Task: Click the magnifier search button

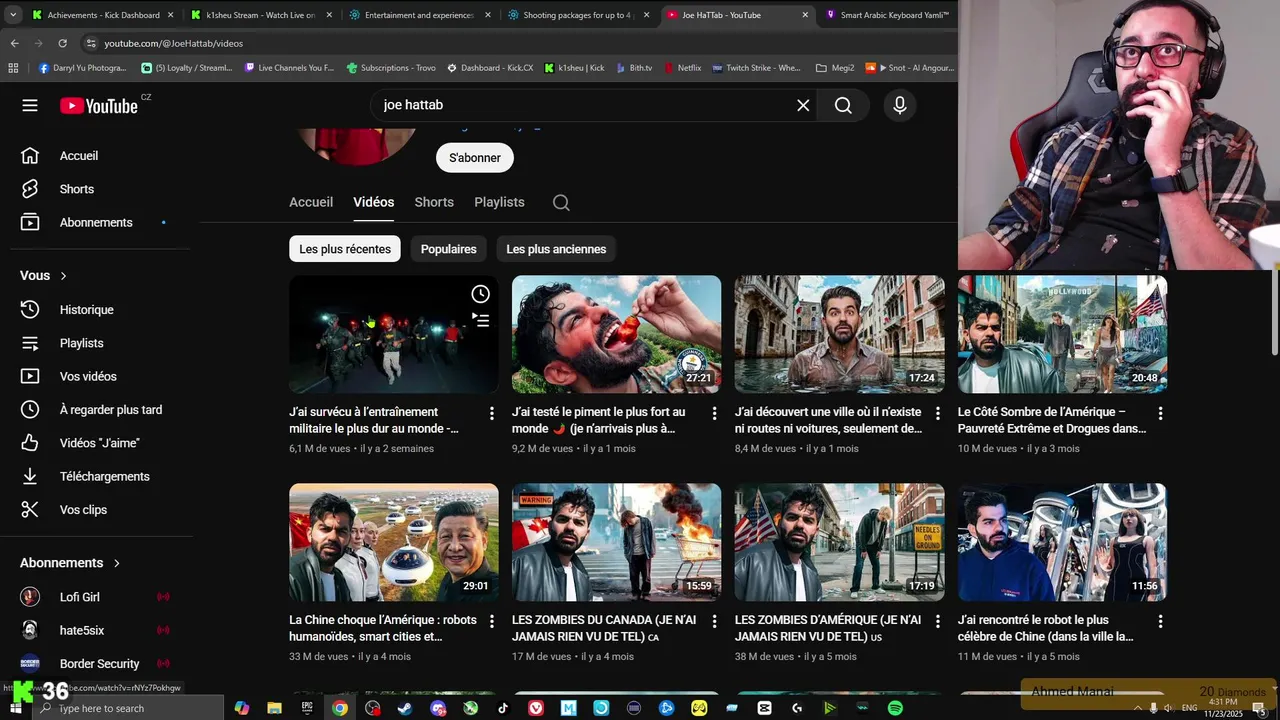Action: click(843, 105)
